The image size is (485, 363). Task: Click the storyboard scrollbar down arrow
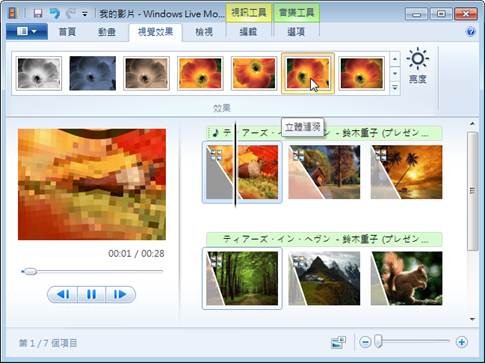click(x=472, y=319)
